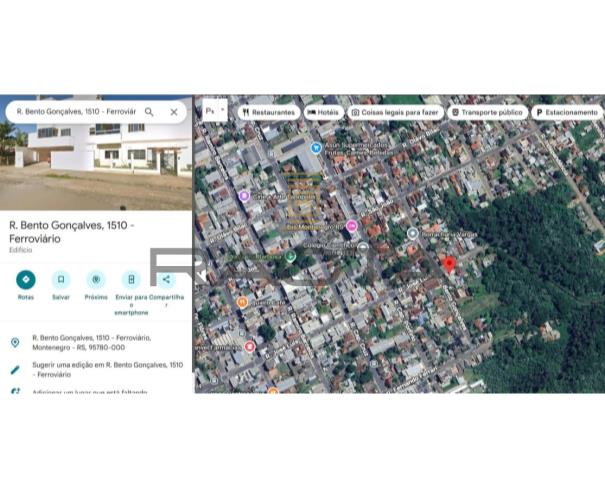Copy the address with location pin icon
This screenshot has height=487, width=605.
(15, 342)
